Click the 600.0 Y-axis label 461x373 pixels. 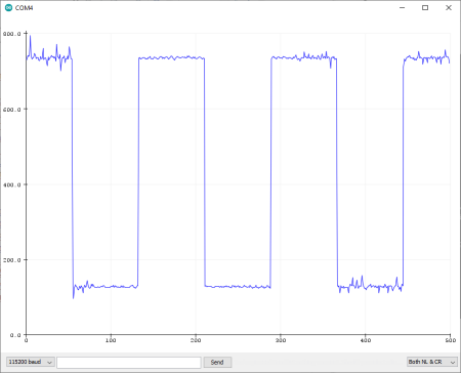pos(12,109)
